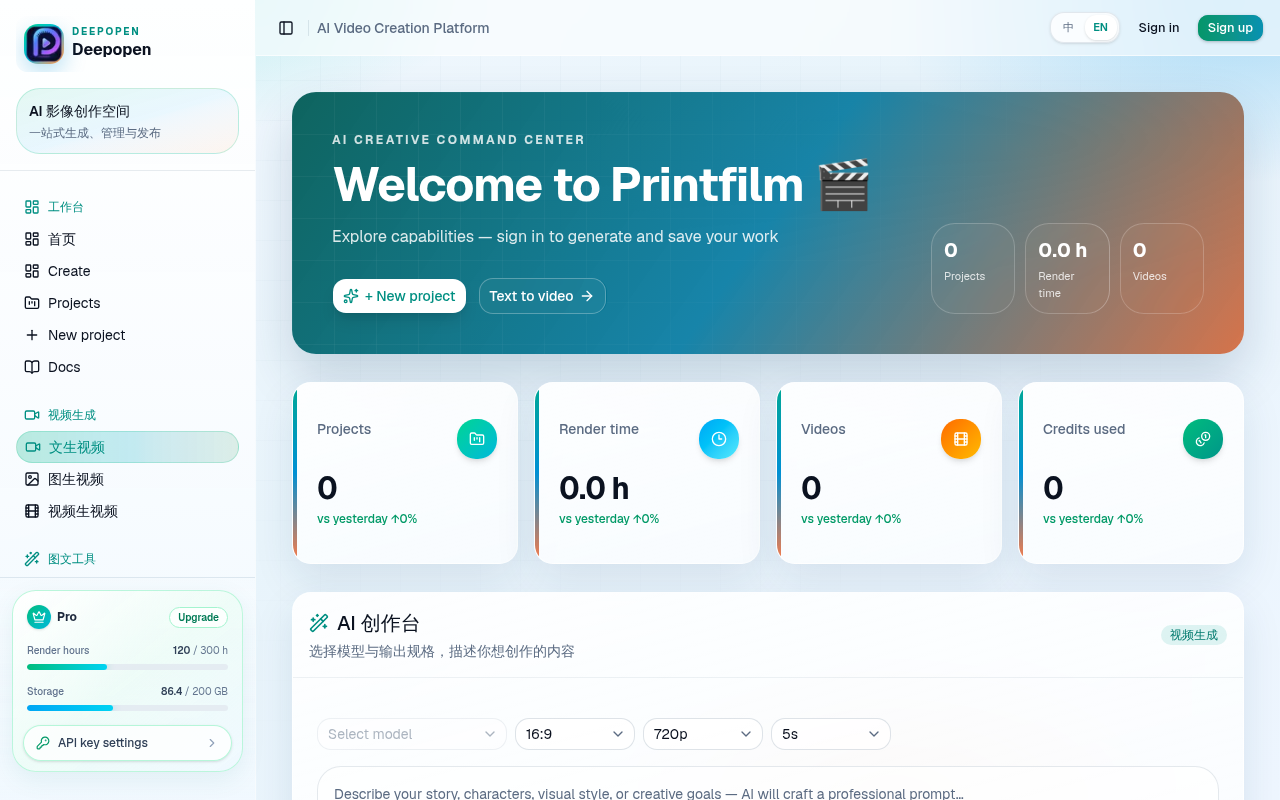Click the story description prompt field
Image resolution: width=1280 pixels, height=800 pixels.
tap(768, 784)
